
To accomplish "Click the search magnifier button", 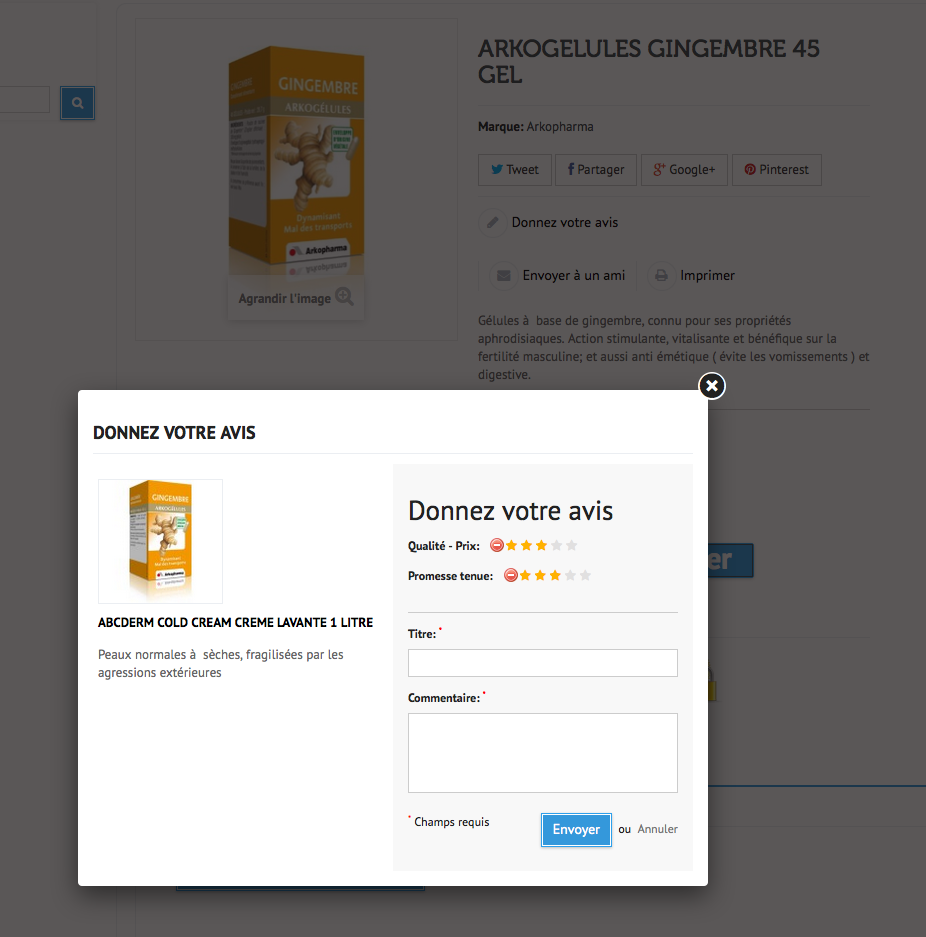I will tap(78, 103).
